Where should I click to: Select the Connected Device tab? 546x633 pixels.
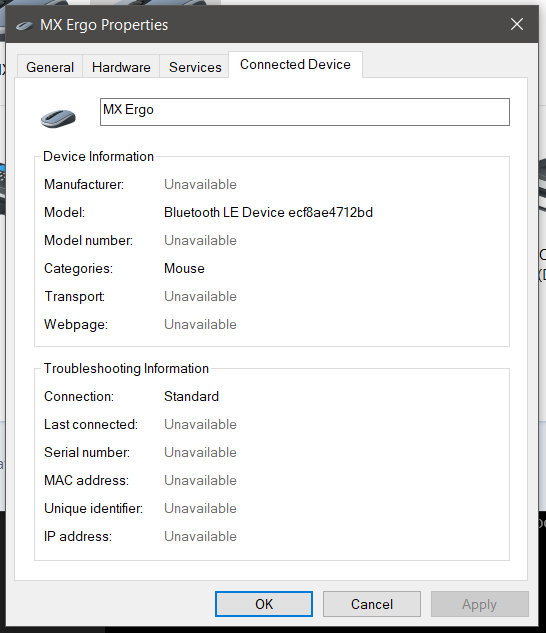point(295,65)
